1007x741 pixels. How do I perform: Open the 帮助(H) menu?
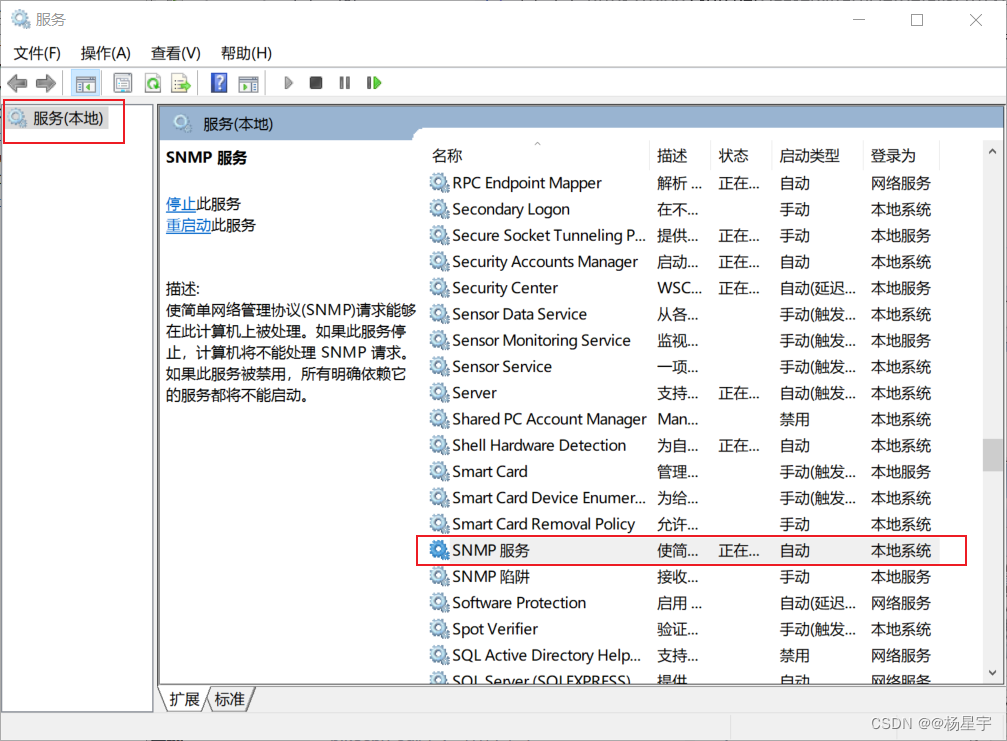click(246, 53)
